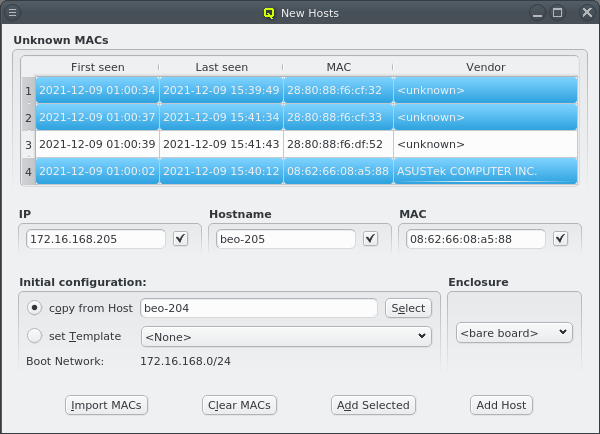This screenshot has height=434, width=600.
Task: Click <unknown> vendor in row 1
Action: pyautogui.click(x=486, y=90)
